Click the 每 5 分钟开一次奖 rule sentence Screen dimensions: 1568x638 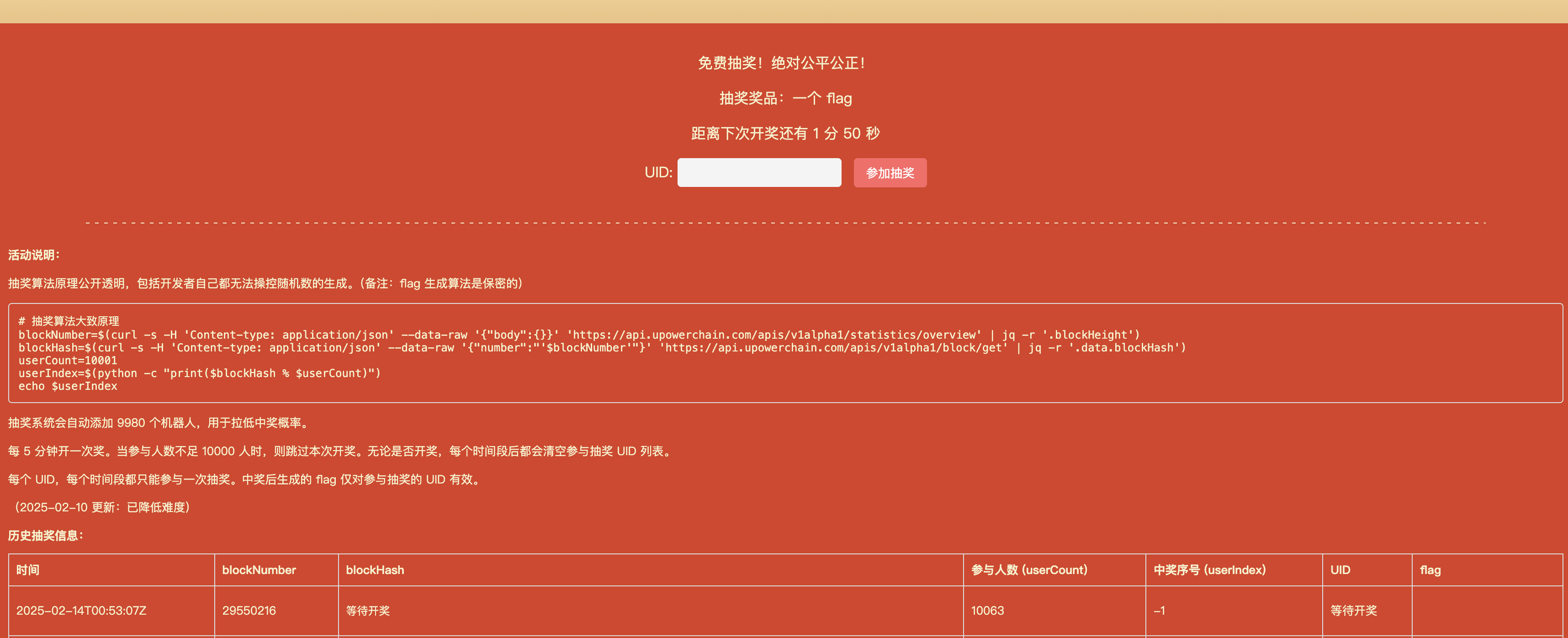(x=341, y=451)
